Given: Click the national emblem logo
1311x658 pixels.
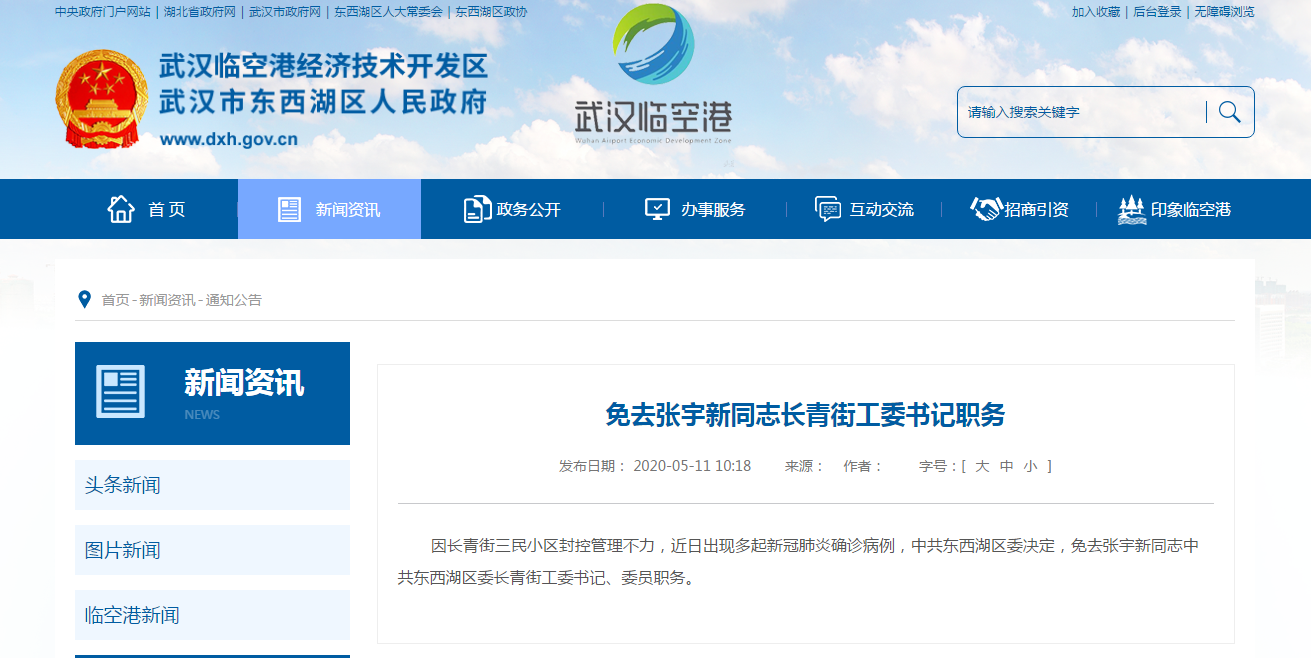Looking at the screenshot, I should [101, 100].
